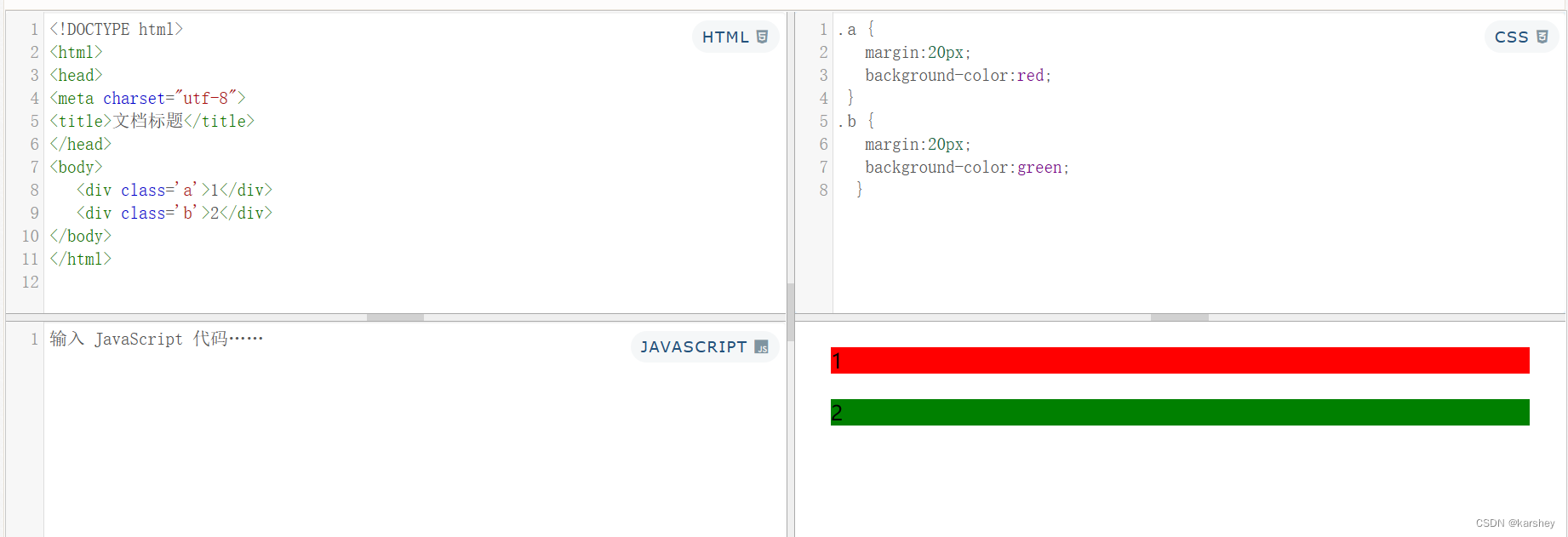This screenshot has height=537, width=1568.
Task: Click the HTML5 shield icon
Action: point(762,37)
